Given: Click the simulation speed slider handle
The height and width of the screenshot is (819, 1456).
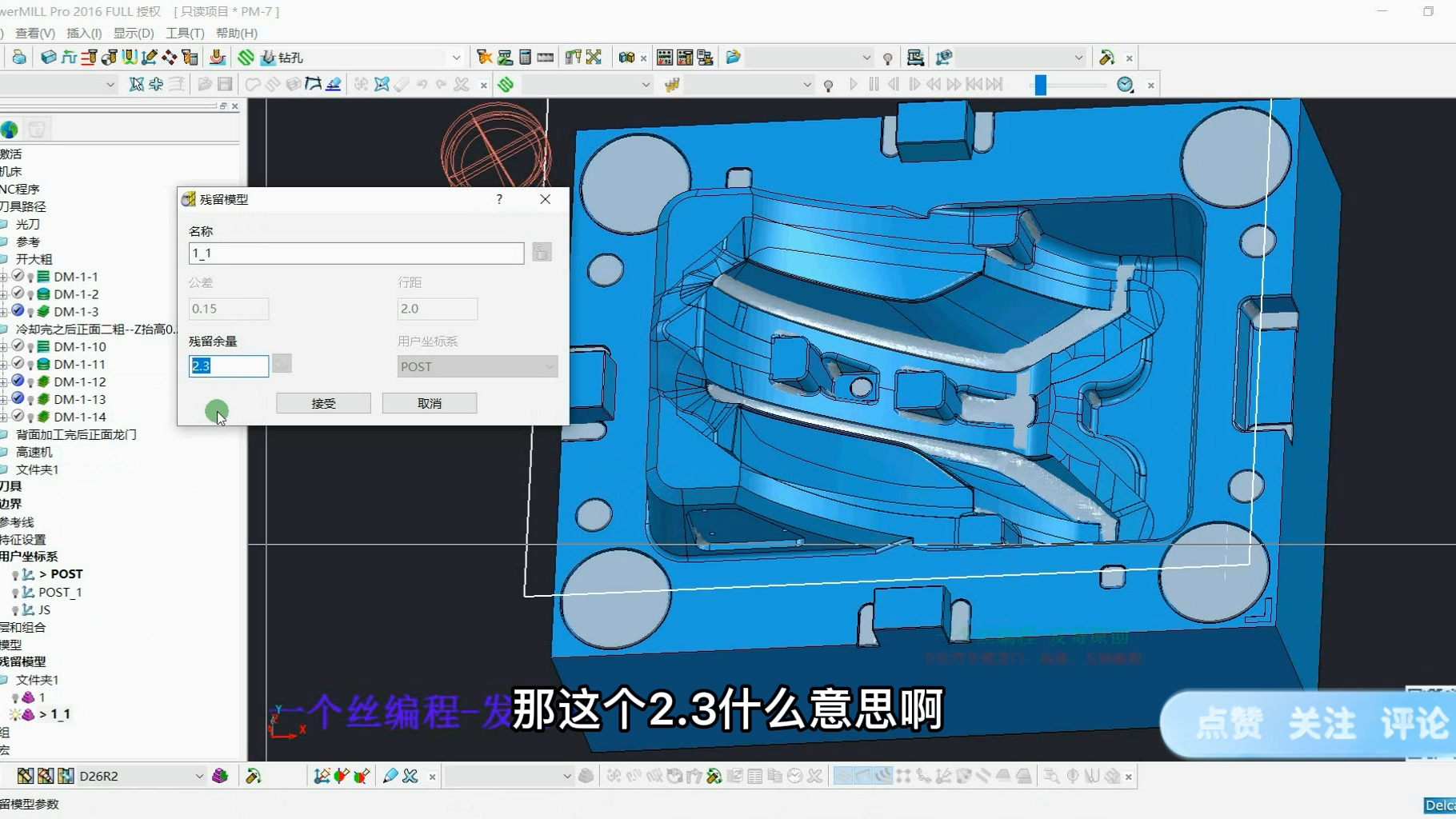Looking at the screenshot, I should click(1040, 84).
